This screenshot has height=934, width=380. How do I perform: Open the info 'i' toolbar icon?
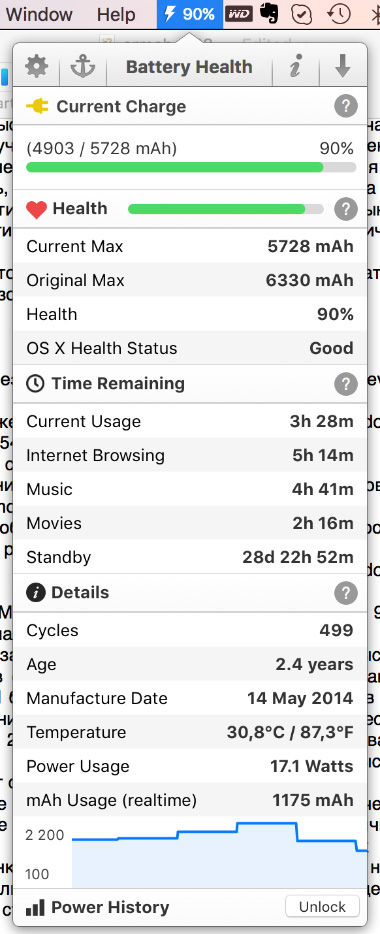(x=295, y=67)
